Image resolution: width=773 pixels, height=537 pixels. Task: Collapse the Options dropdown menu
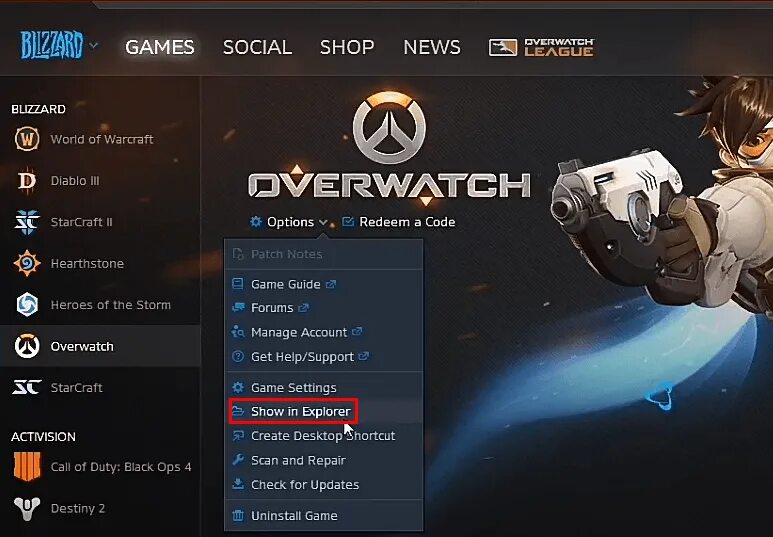coord(289,222)
